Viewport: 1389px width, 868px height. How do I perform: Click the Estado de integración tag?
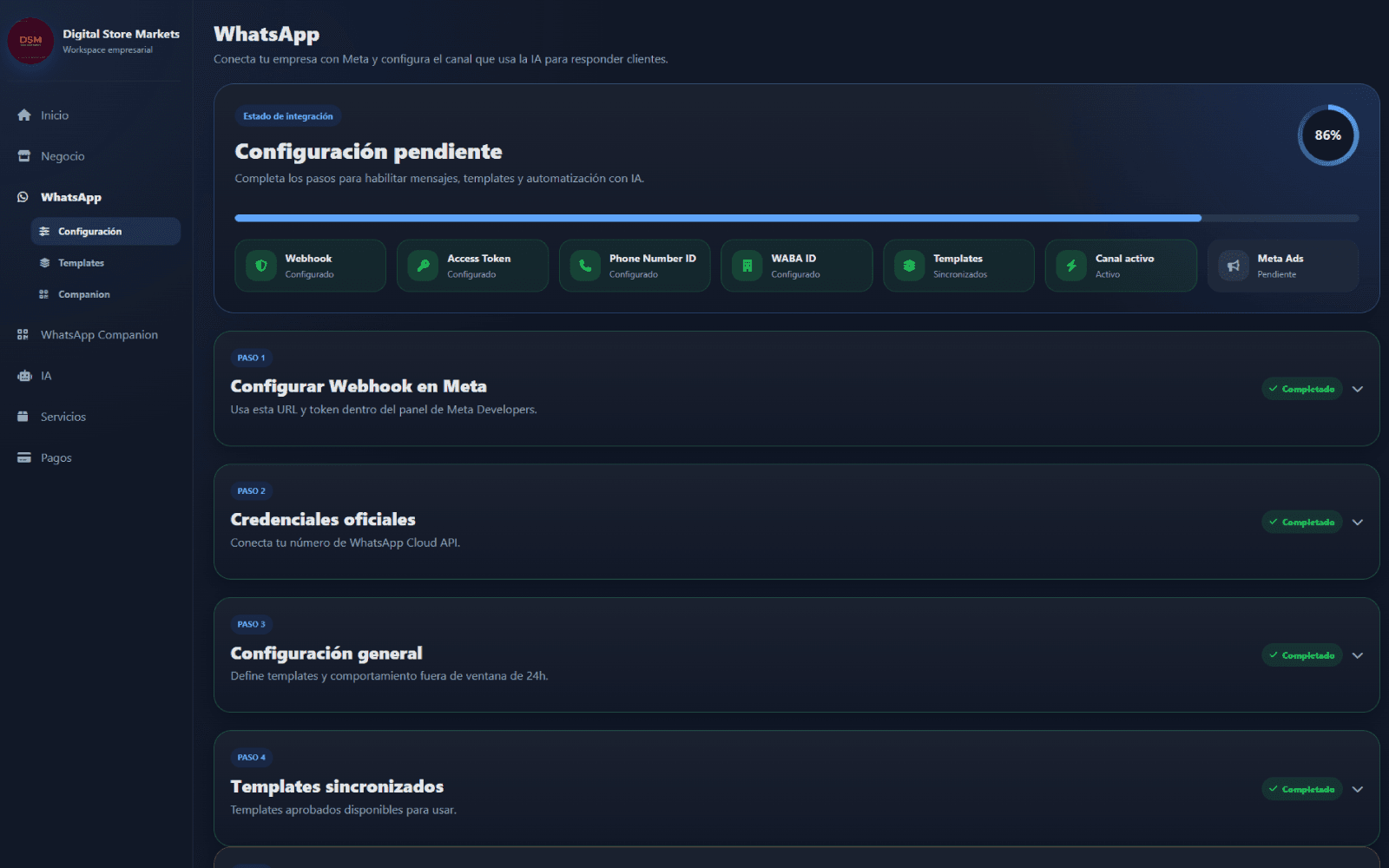[288, 116]
